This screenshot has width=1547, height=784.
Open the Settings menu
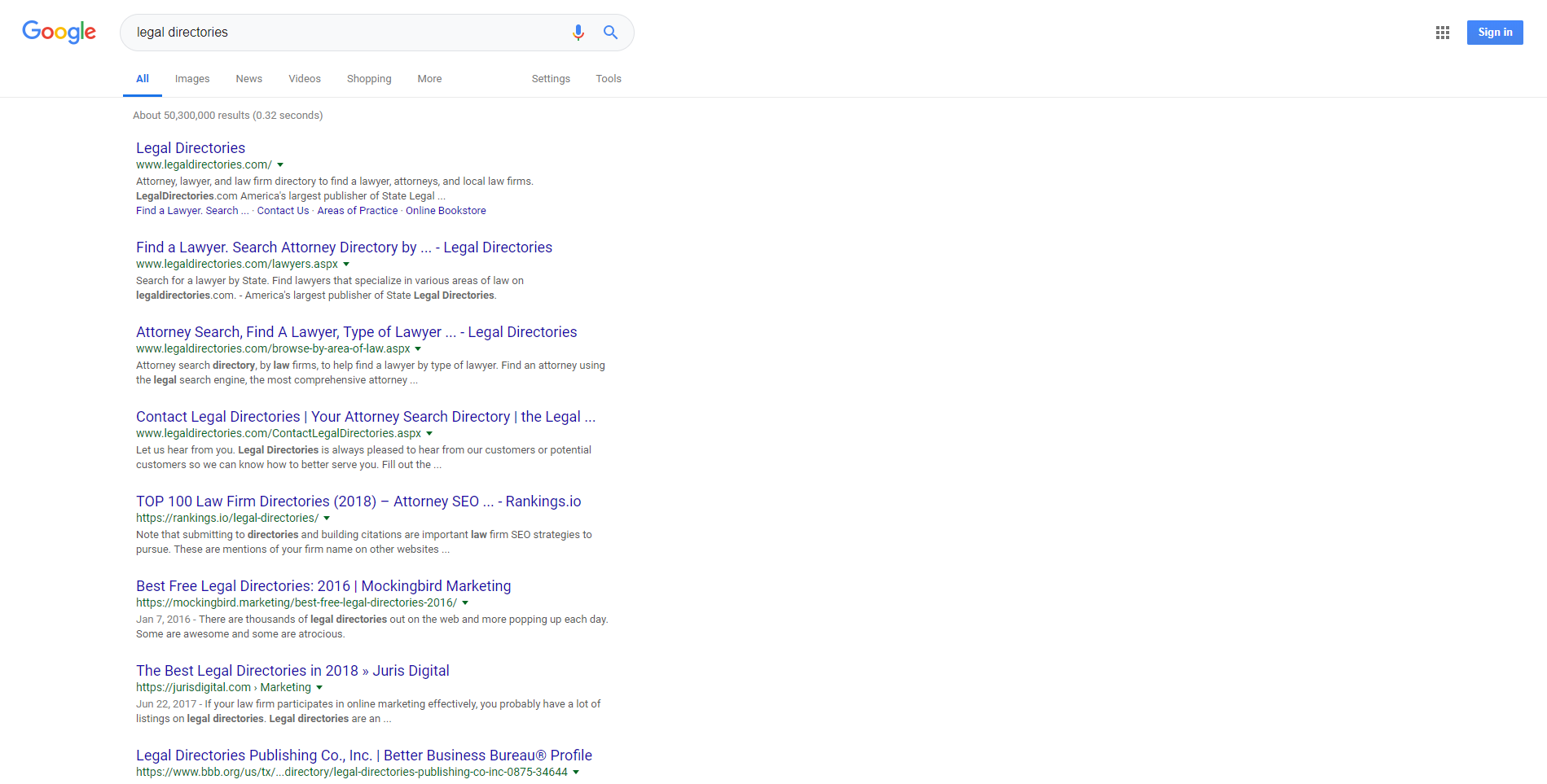click(x=551, y=79)
